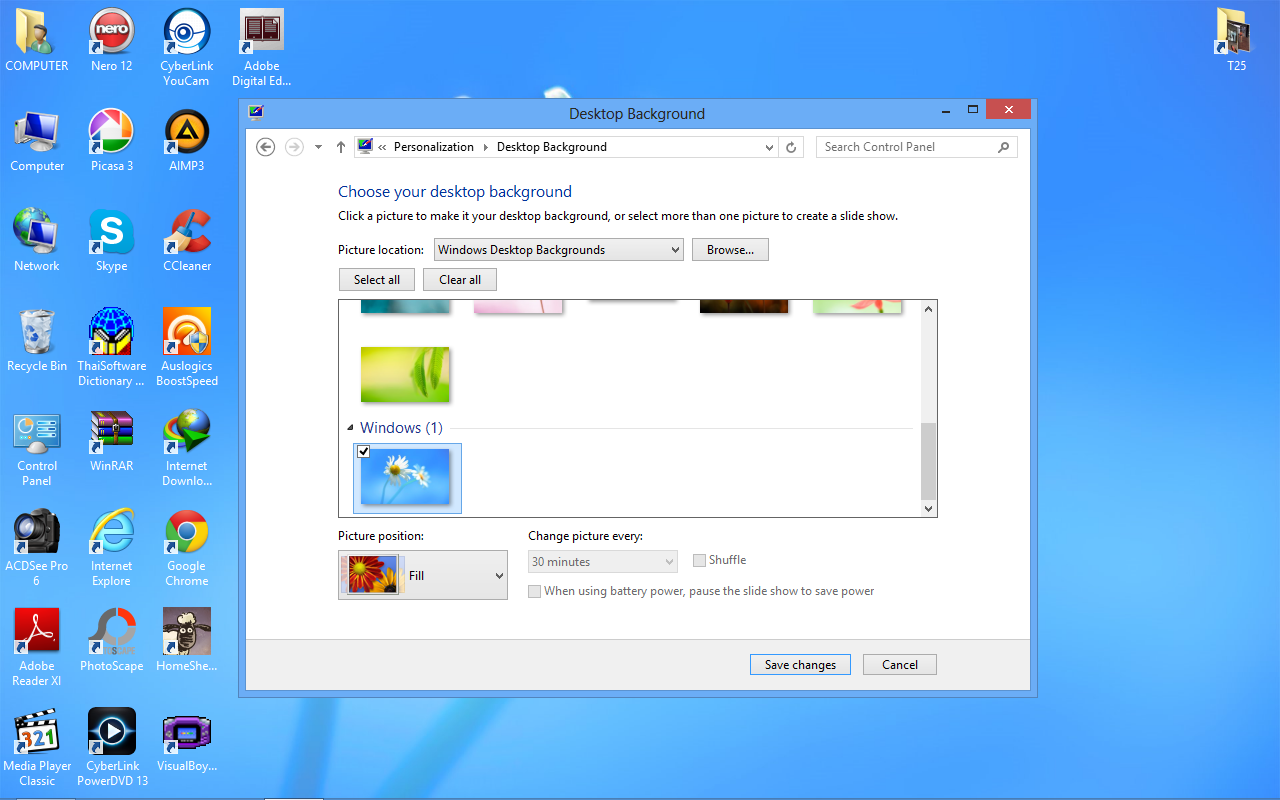Viewport: 1280px width, 800px height.
Task: Open Adobe Digital Editions shortcut
Action: 262,48
